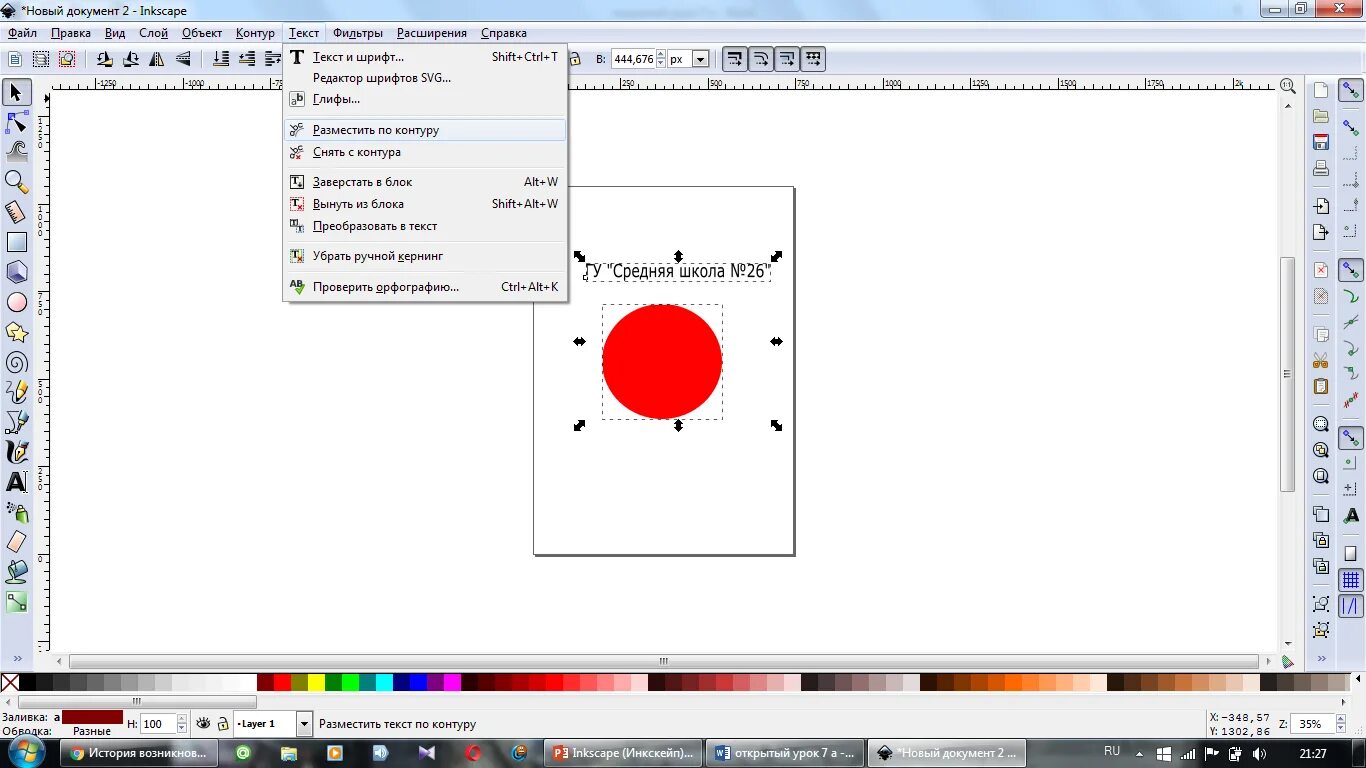Select the Text tool in toolbox
Viewport: 1366px width, 768px height.
pyautogui.click(x=16, y=482)
